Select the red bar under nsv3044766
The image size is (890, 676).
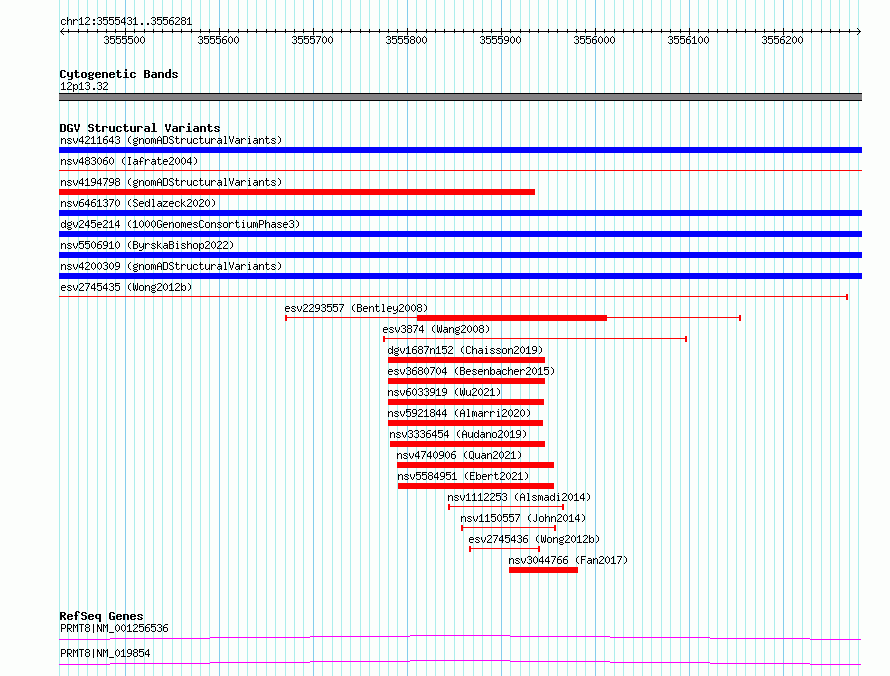coord(544,570)
